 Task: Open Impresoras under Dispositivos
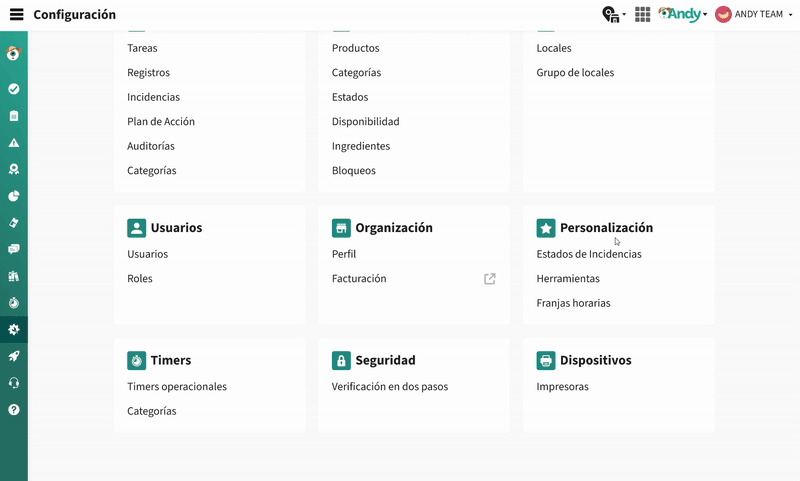pyautogui.click(x=562, y=387)
